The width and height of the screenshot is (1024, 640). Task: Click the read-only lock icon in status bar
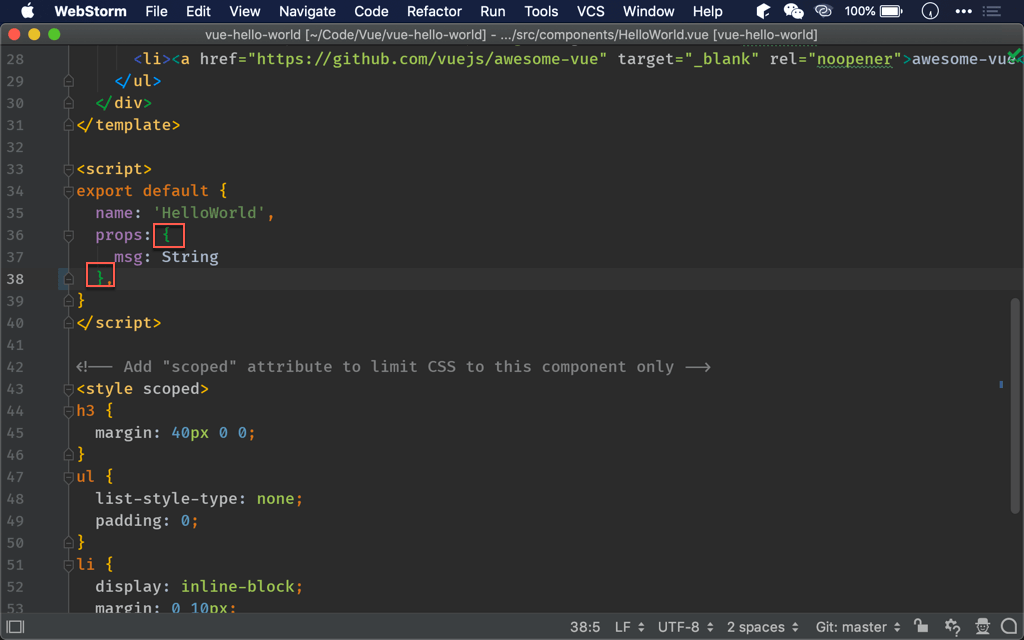pyautogui.click(x=921, y=626)
